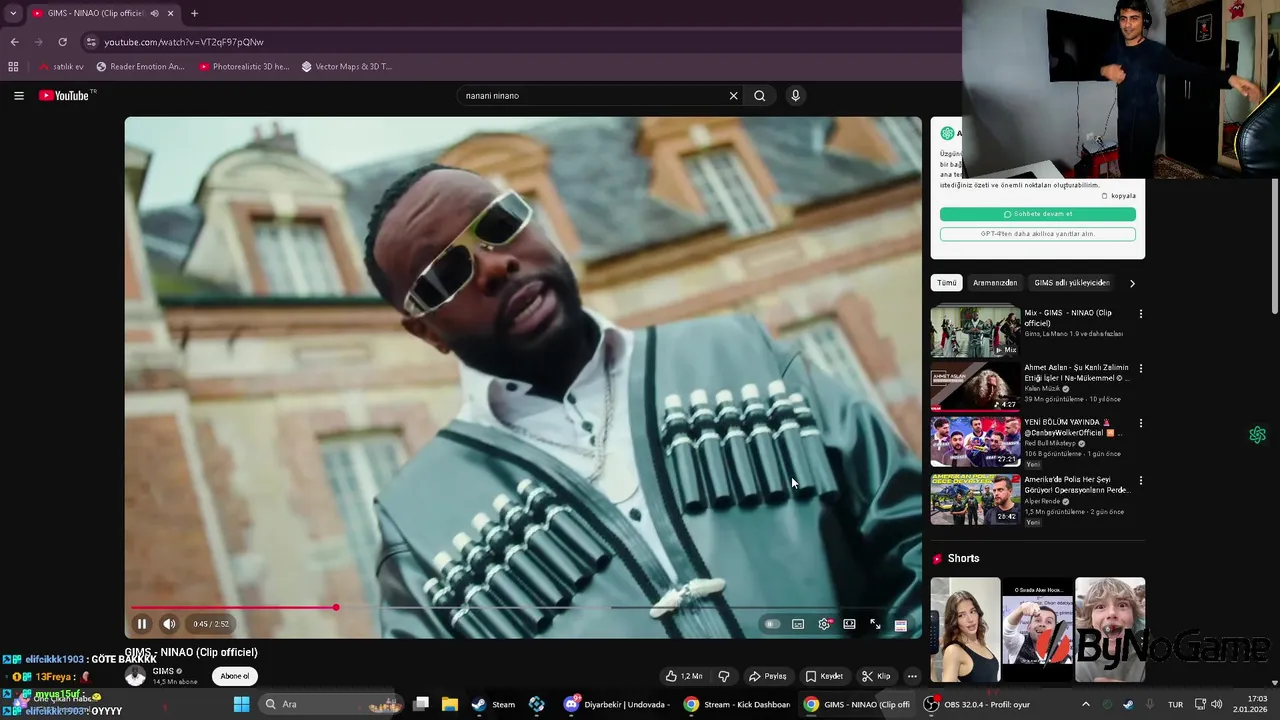Reload the page with the refresh icon

click(x=62, y=42)
